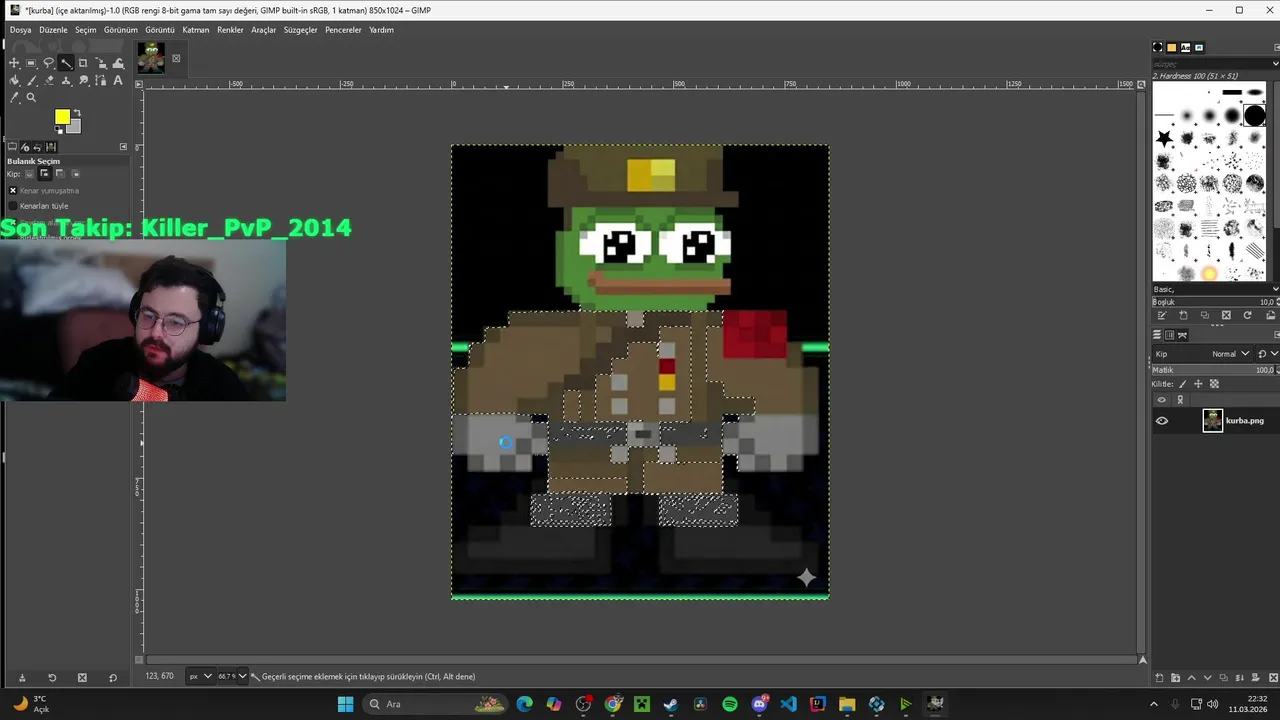Open the layer Kip Normal mode dropdown
The image size is (1280, 720).
tap(1203, 354)
